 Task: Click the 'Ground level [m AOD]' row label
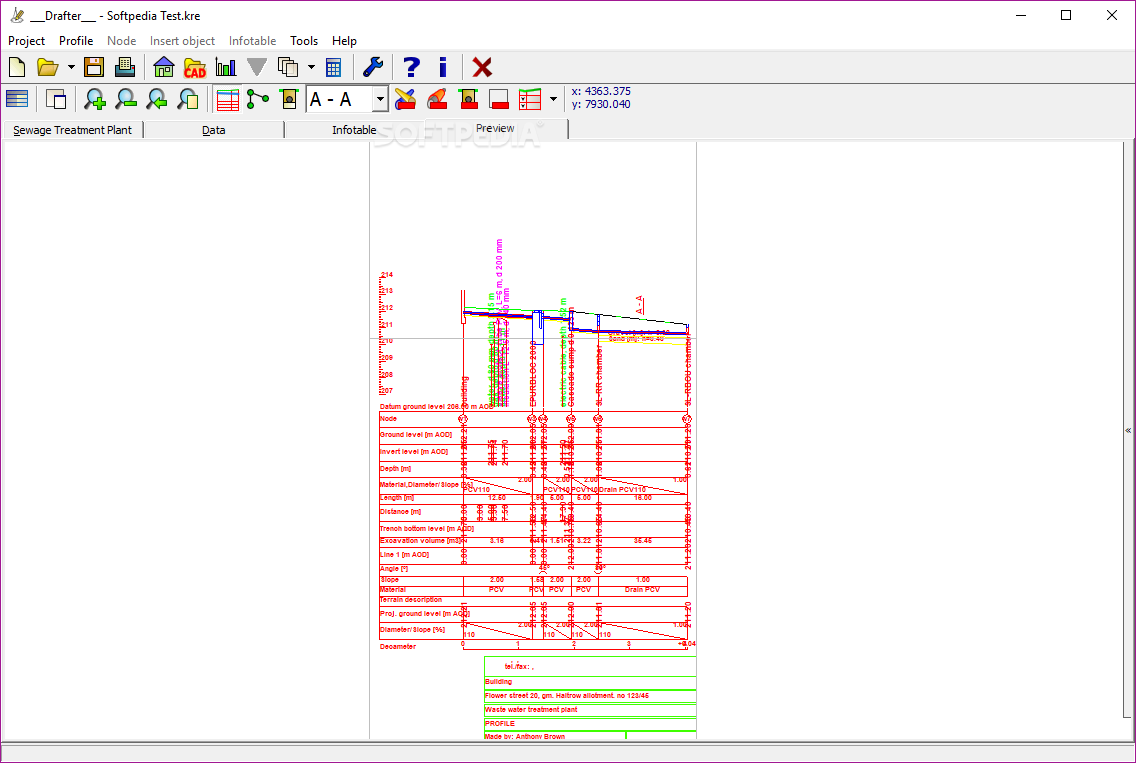click(x=416, y=435)
